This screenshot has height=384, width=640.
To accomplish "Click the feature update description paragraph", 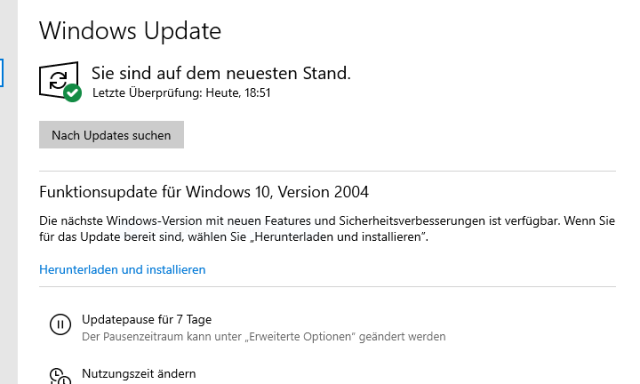I will (x=327, y=229).
